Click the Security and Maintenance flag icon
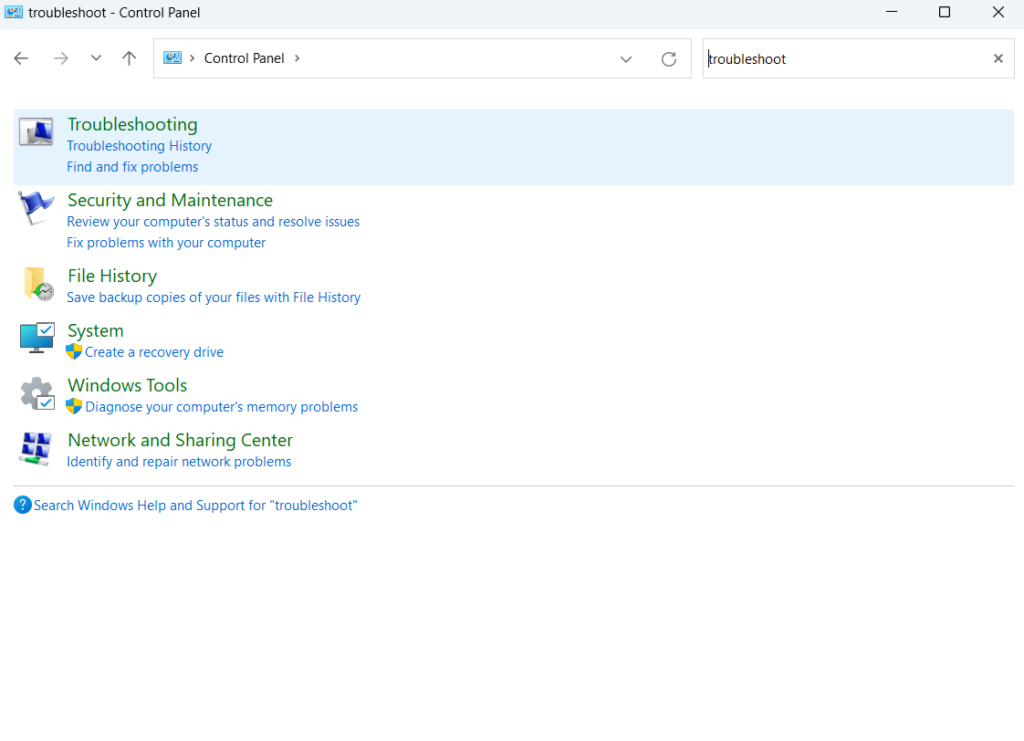 click(x=37, y=208)
